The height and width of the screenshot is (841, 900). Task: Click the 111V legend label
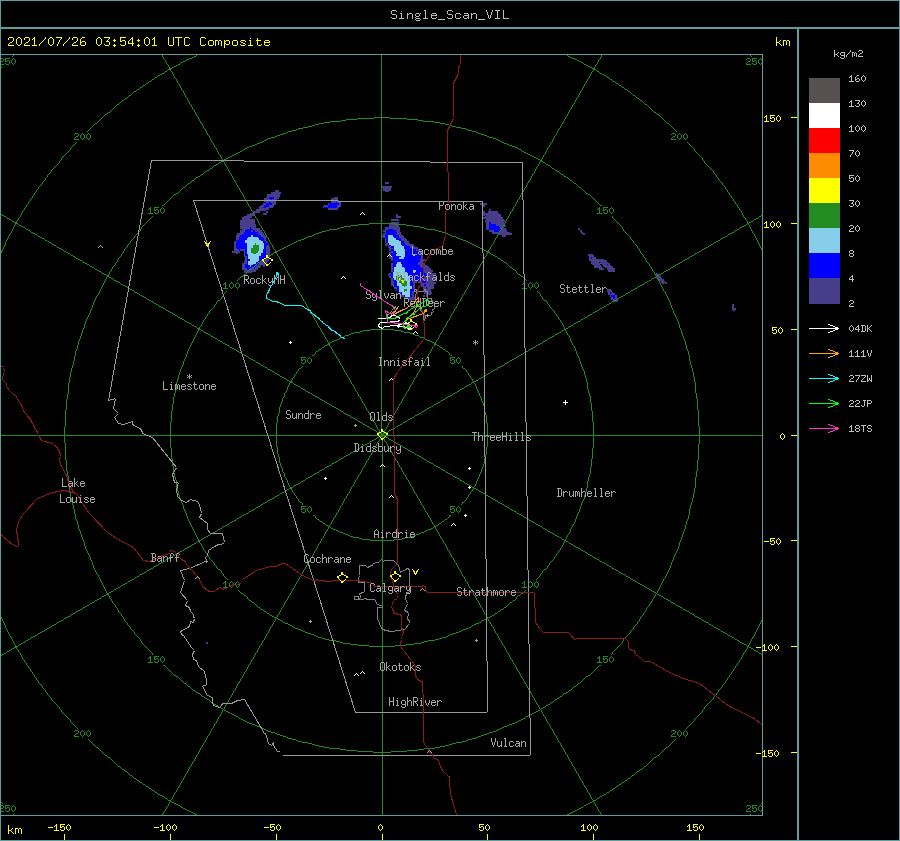tap(860, 354)
